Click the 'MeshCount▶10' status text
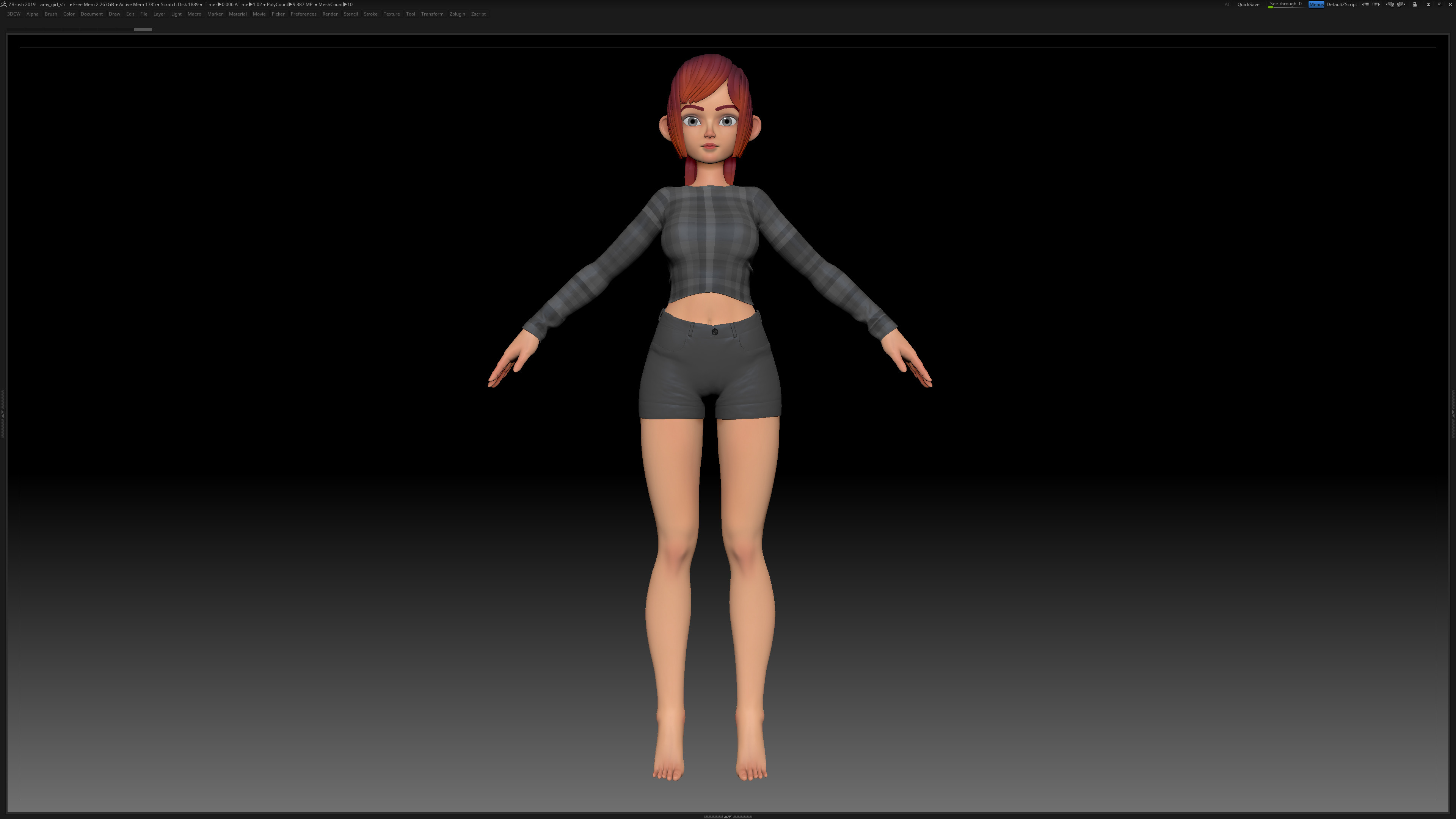Viewport: 1456px width, 819px height. pos(335,5)
